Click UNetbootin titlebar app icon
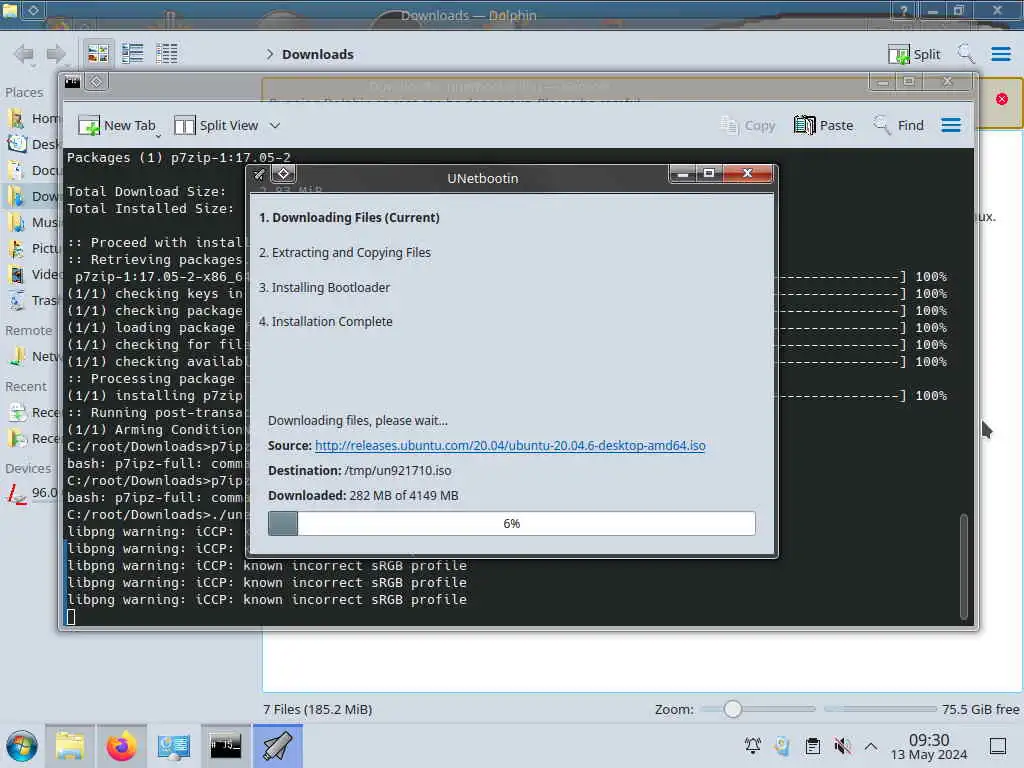1024x768 pixels. click(259, 174)
